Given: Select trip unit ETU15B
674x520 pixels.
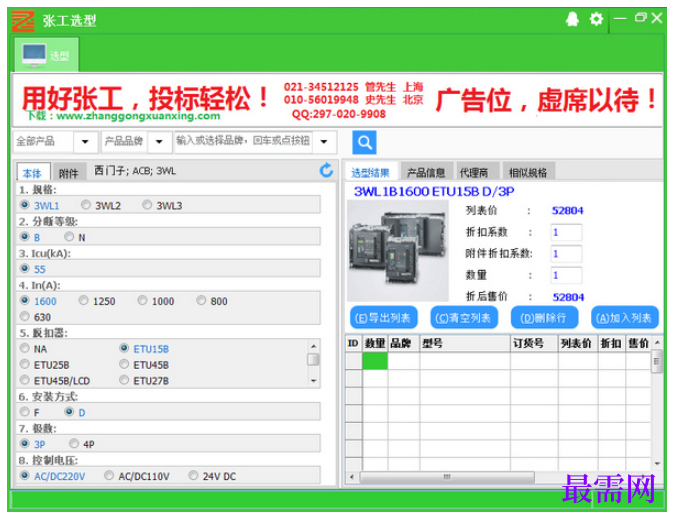Looking at the screenshot, I should [x=124, y=348].
